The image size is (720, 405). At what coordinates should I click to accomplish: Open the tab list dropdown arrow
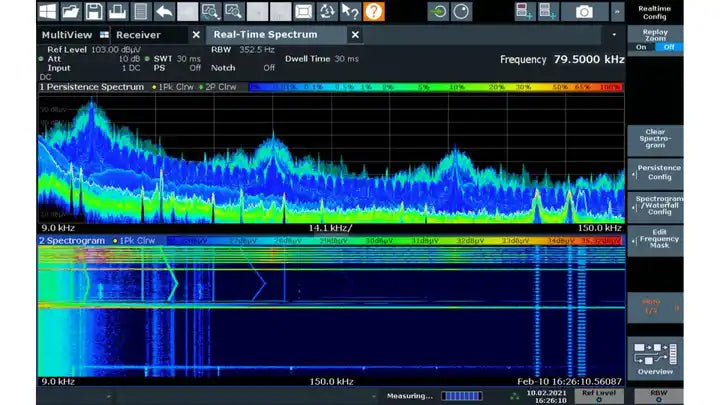(x=614, y=35)
